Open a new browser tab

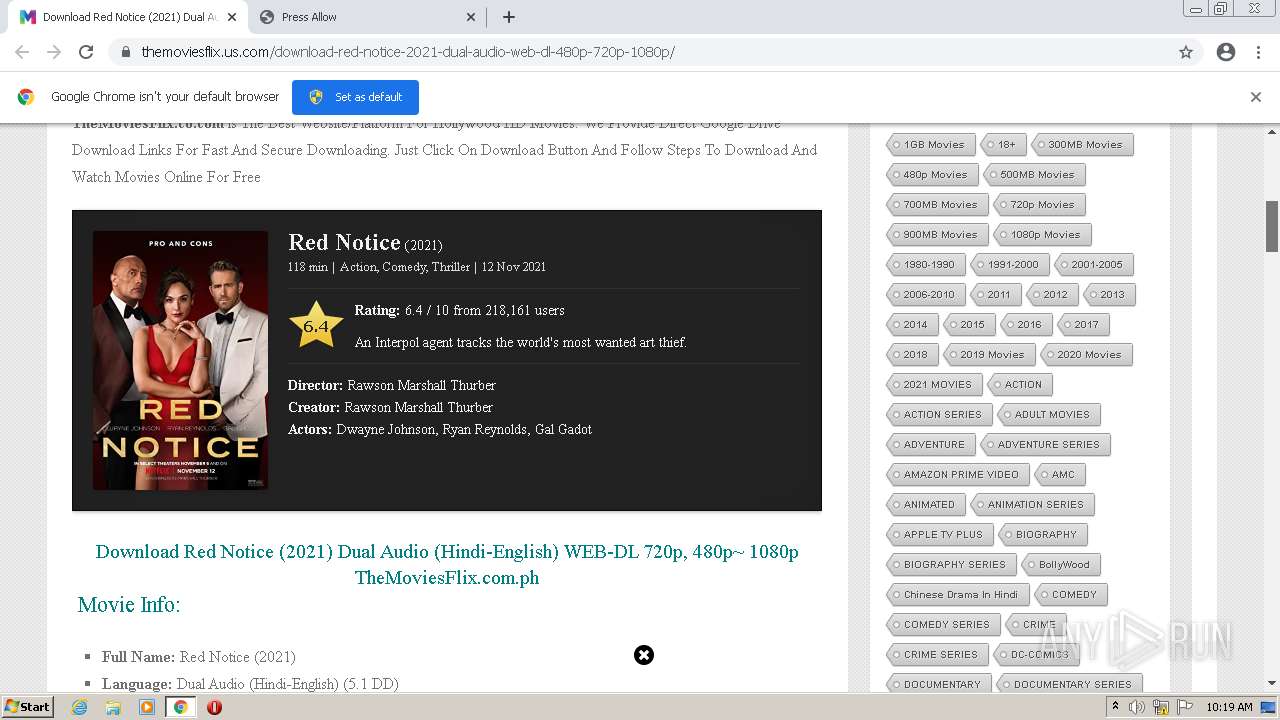509,17
